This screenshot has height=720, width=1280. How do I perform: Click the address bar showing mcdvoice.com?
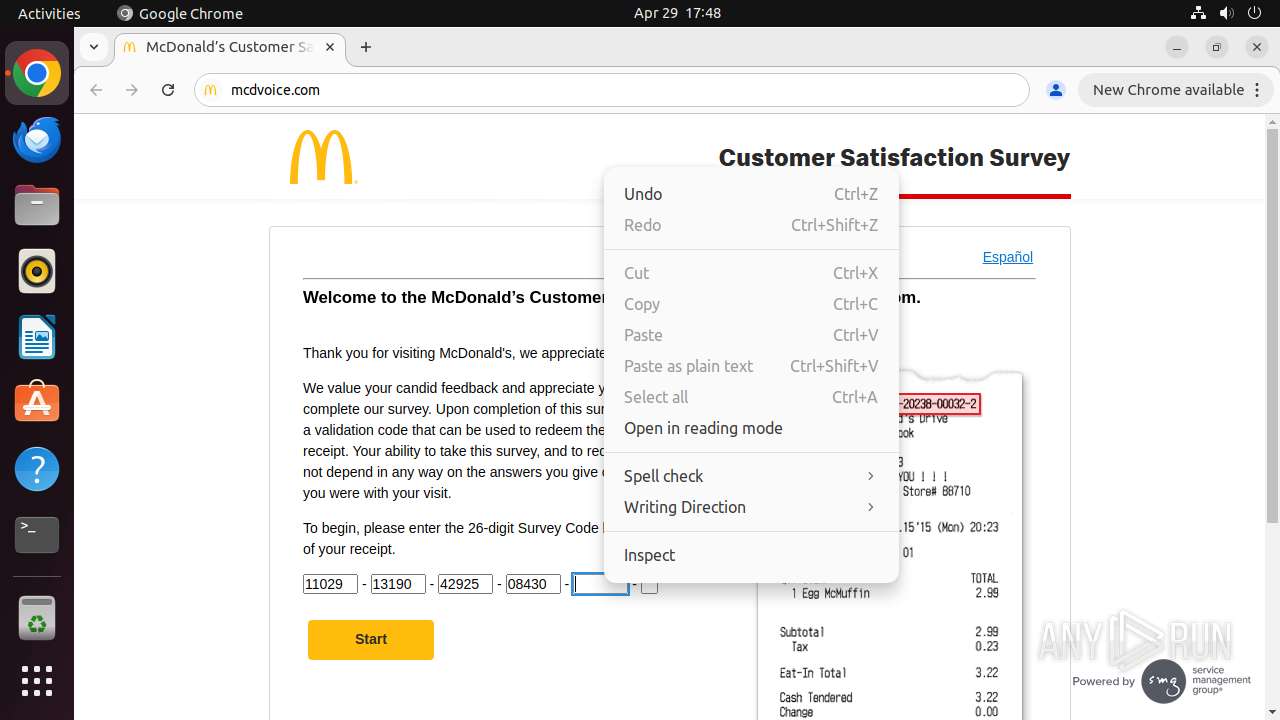click(x=612, y=90)
